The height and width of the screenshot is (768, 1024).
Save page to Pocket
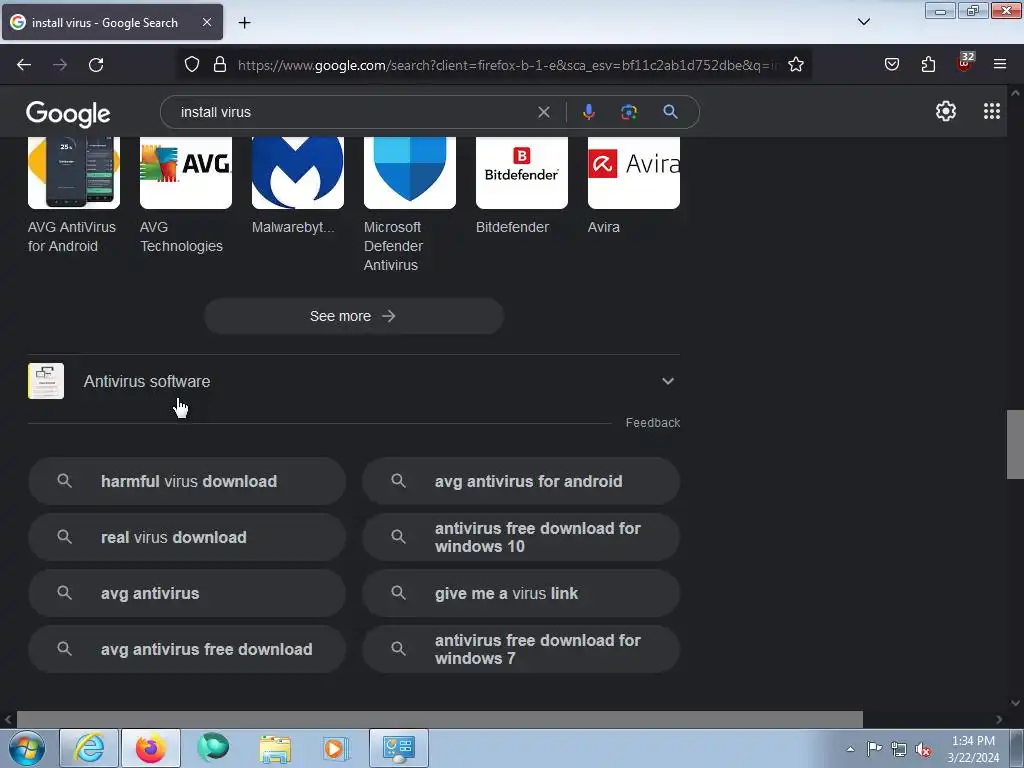(891, 65)
